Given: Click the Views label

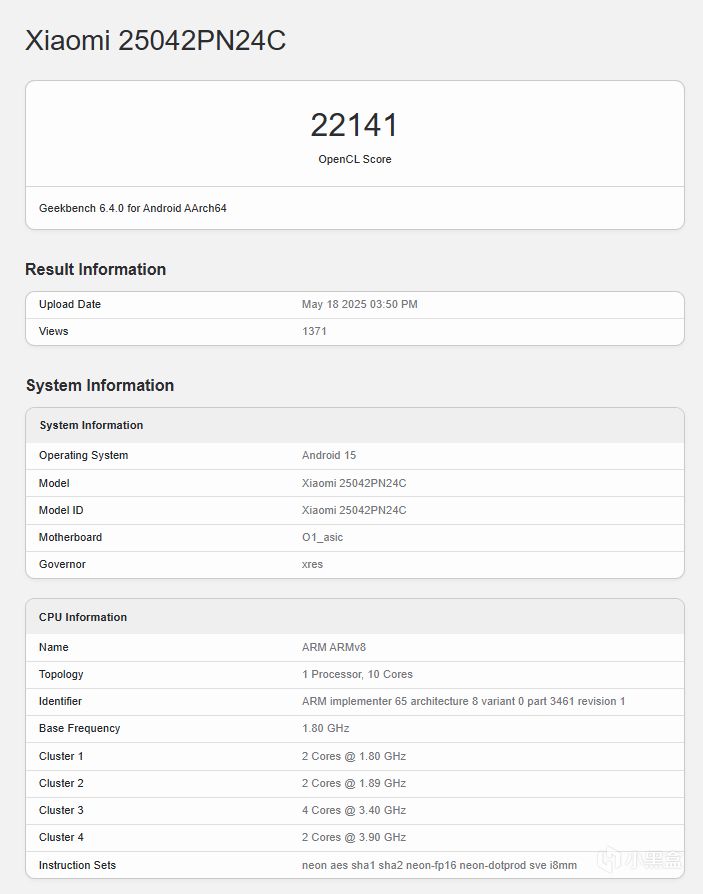Looking at the screenshot, I should point(54,331).
